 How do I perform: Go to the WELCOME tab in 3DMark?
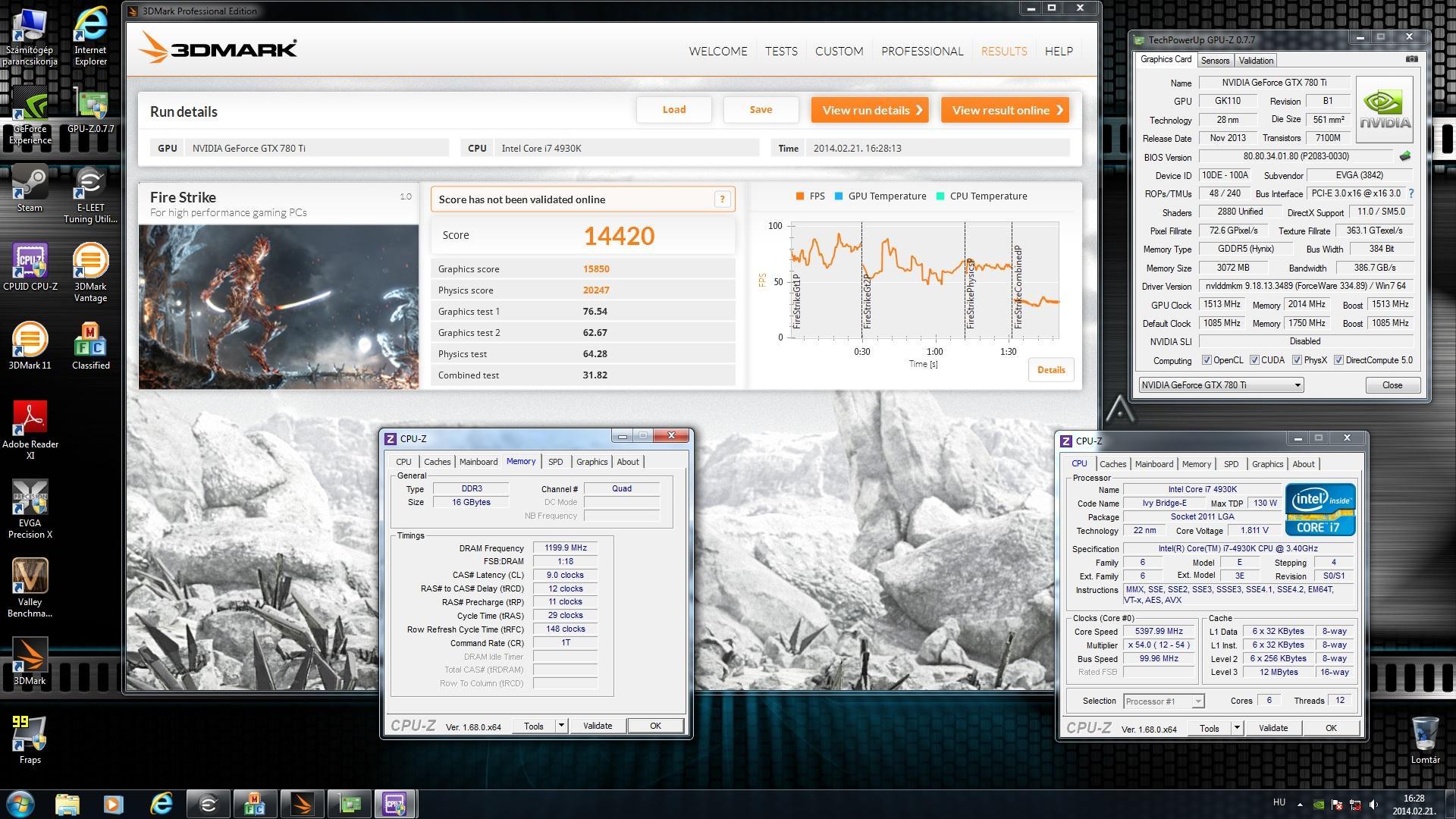[718, 52]
